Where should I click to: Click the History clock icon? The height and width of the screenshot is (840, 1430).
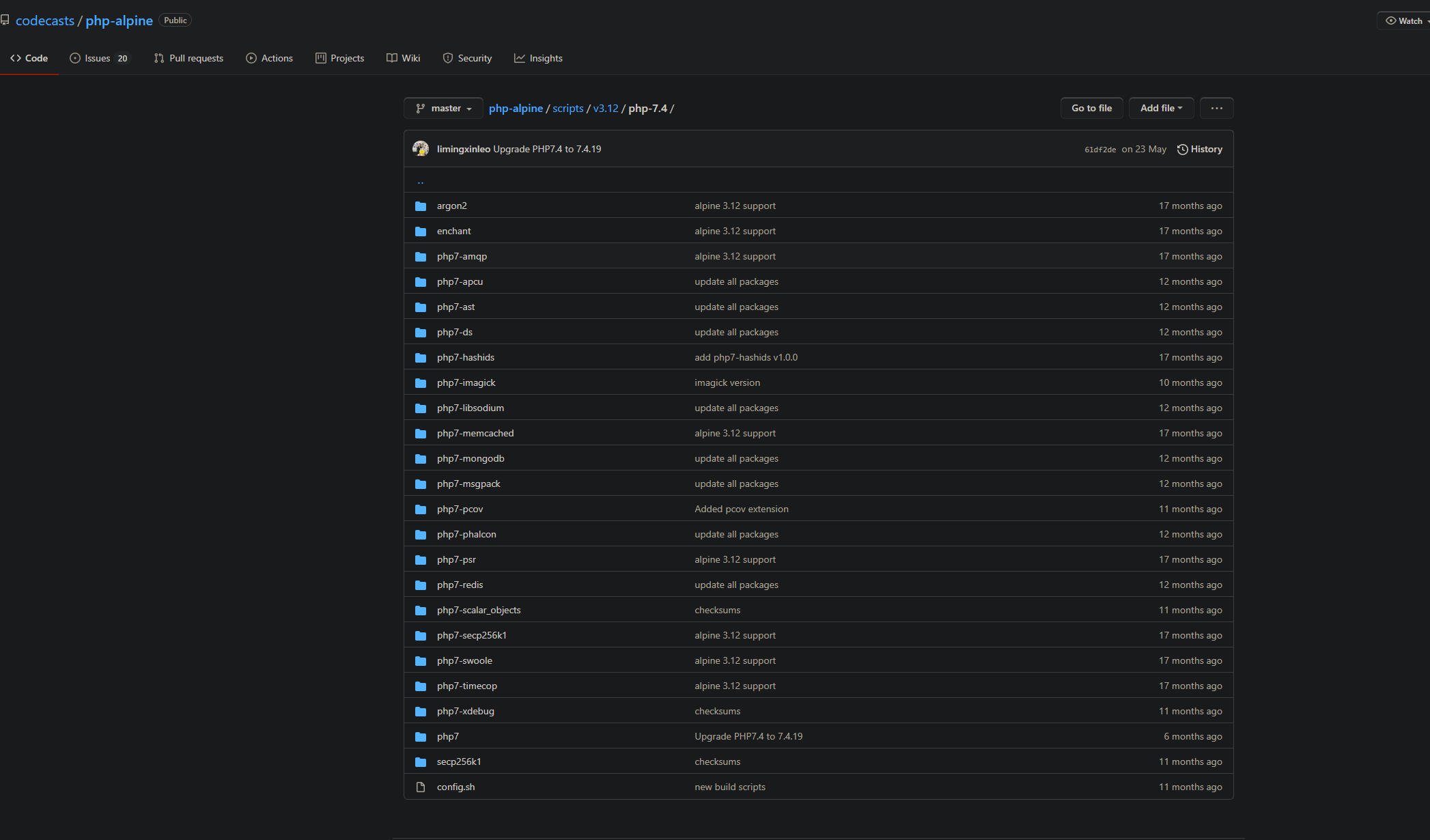(x=1183, y=150)
